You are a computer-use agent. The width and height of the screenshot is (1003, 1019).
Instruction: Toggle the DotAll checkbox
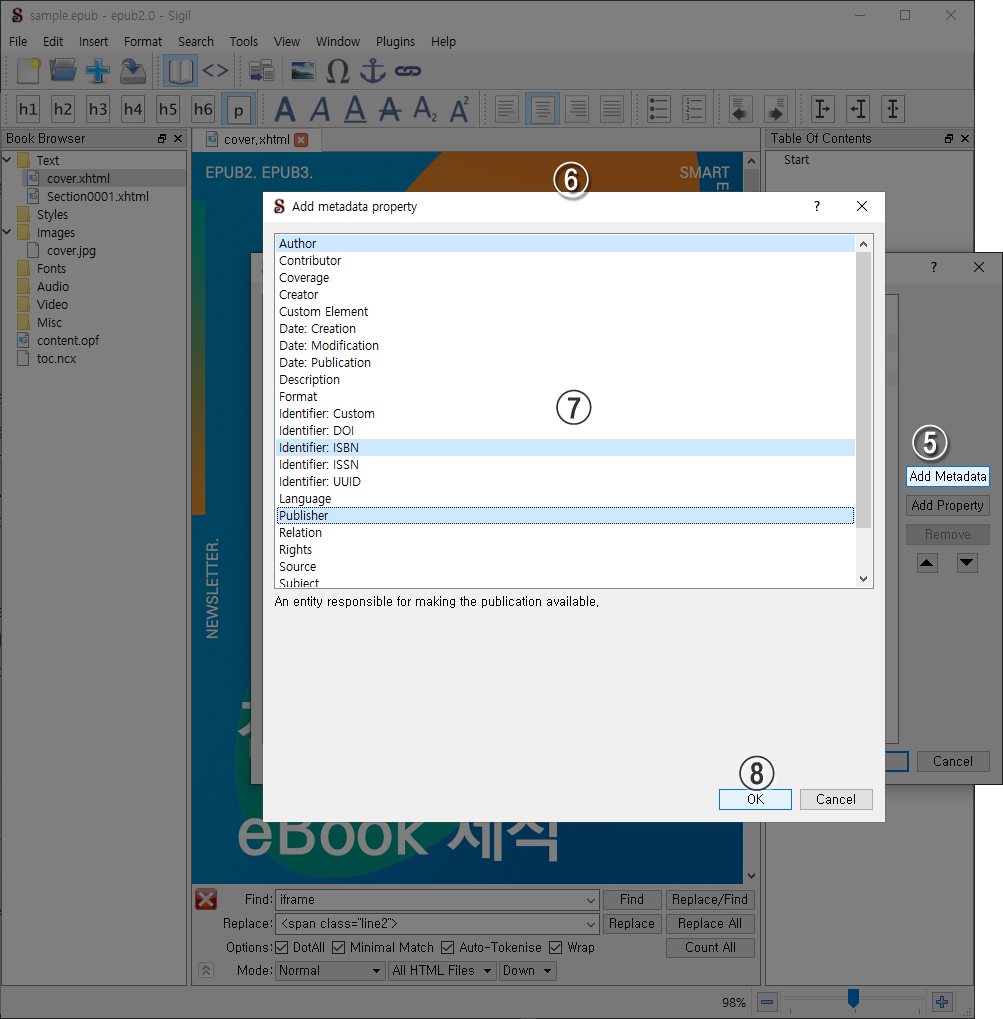tap(283, 947)
